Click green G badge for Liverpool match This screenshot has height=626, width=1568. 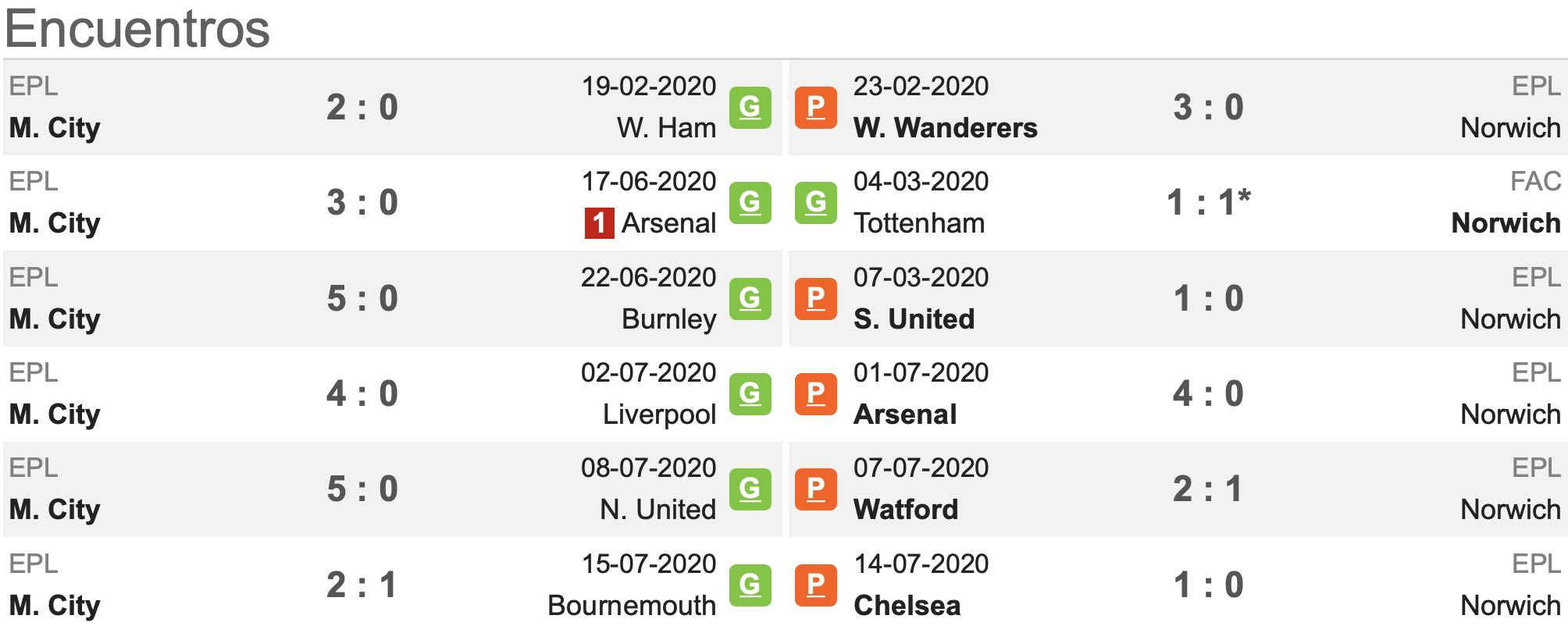[x=750, y=393]
